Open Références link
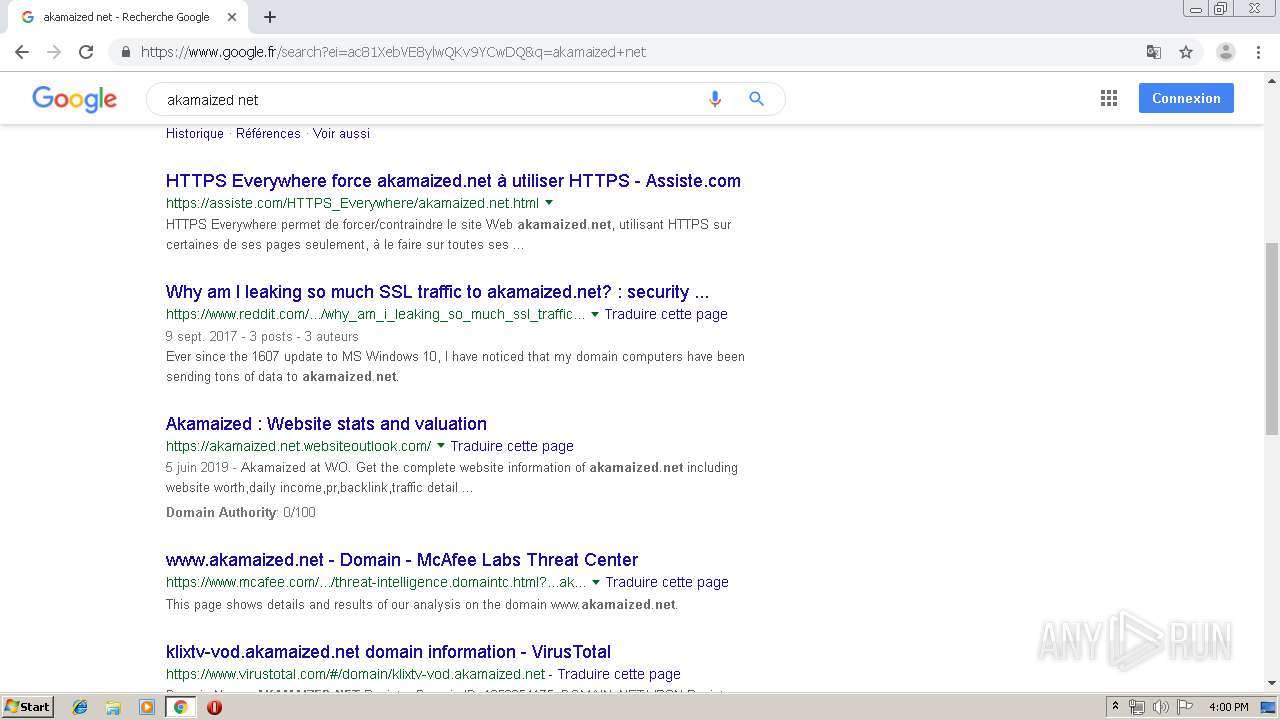Screen dimensions: 1280x720 point(268,133)
